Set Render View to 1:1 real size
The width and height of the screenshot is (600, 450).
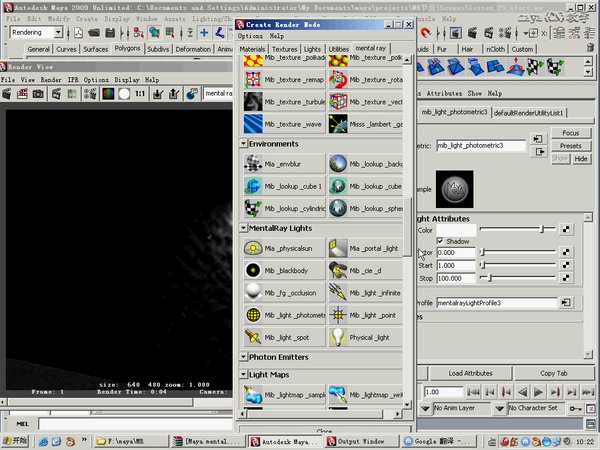pyautogui.click(x=140, y=93)
